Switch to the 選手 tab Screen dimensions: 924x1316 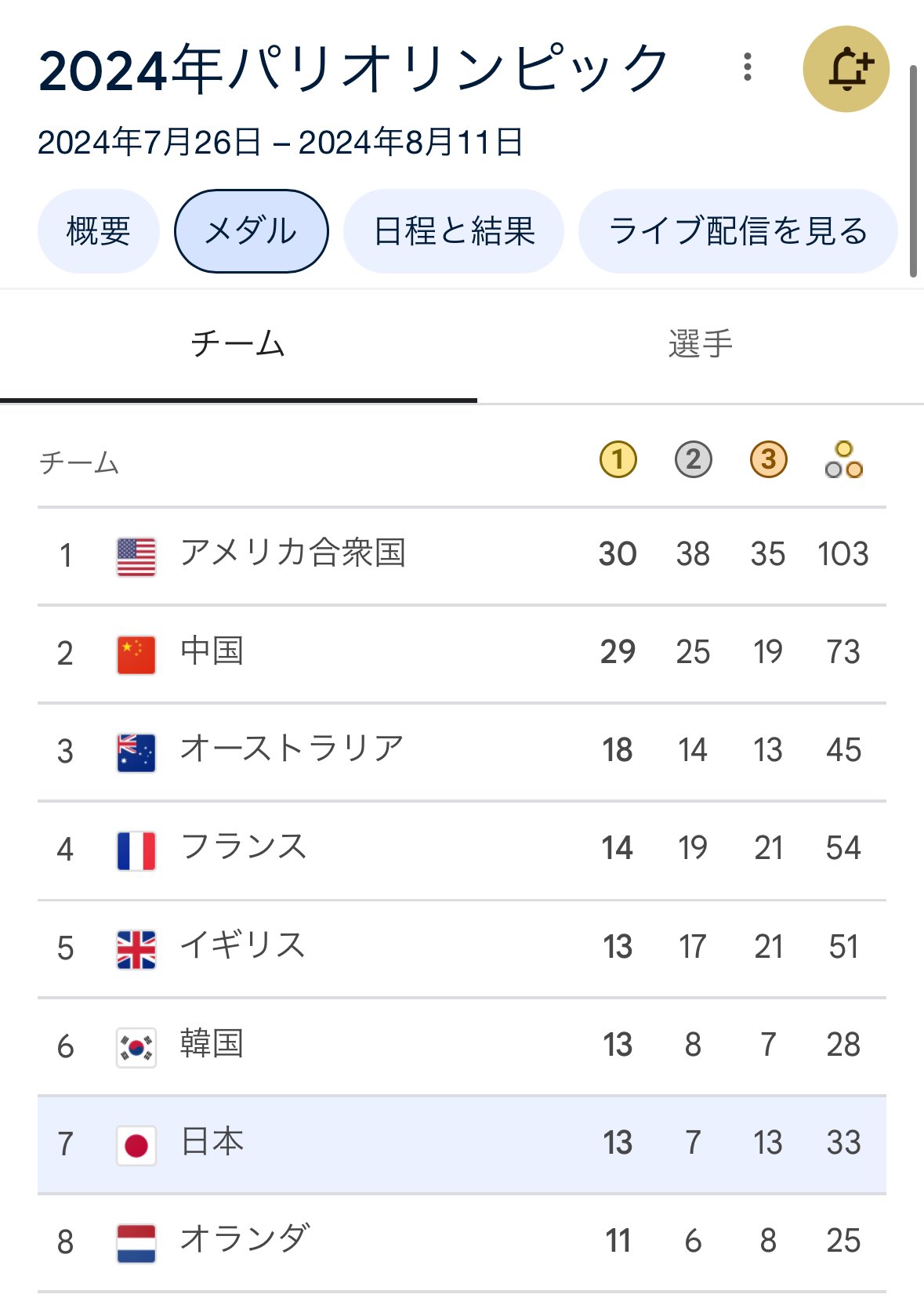point(700,345)
